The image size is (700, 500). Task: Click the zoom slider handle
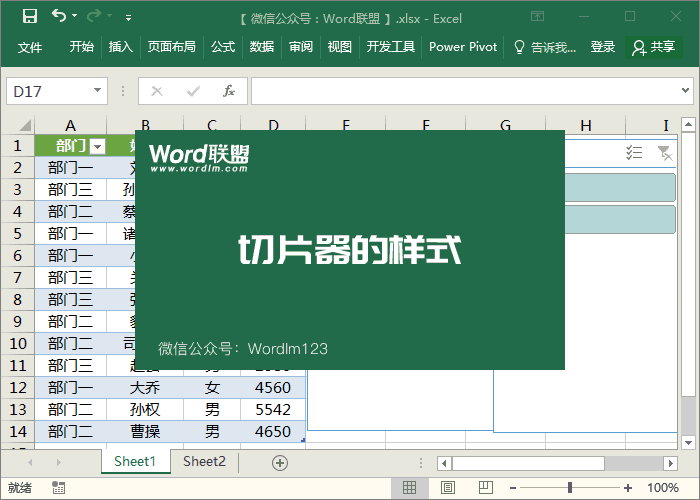pos(569,488)
